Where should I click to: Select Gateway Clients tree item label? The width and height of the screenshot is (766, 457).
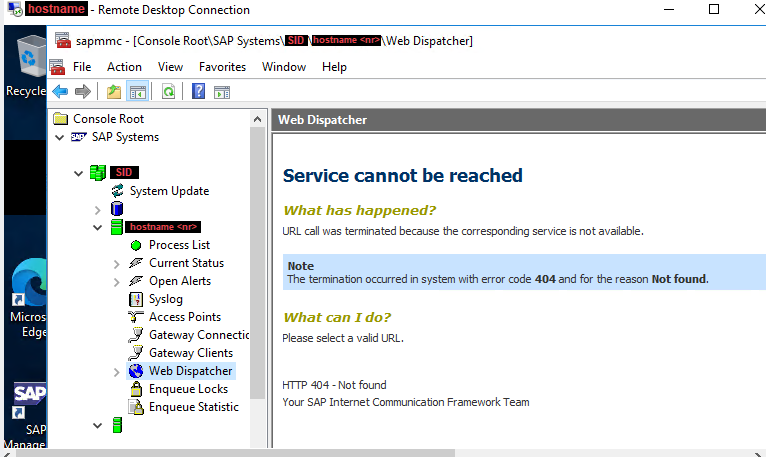(x=191, y=353)
